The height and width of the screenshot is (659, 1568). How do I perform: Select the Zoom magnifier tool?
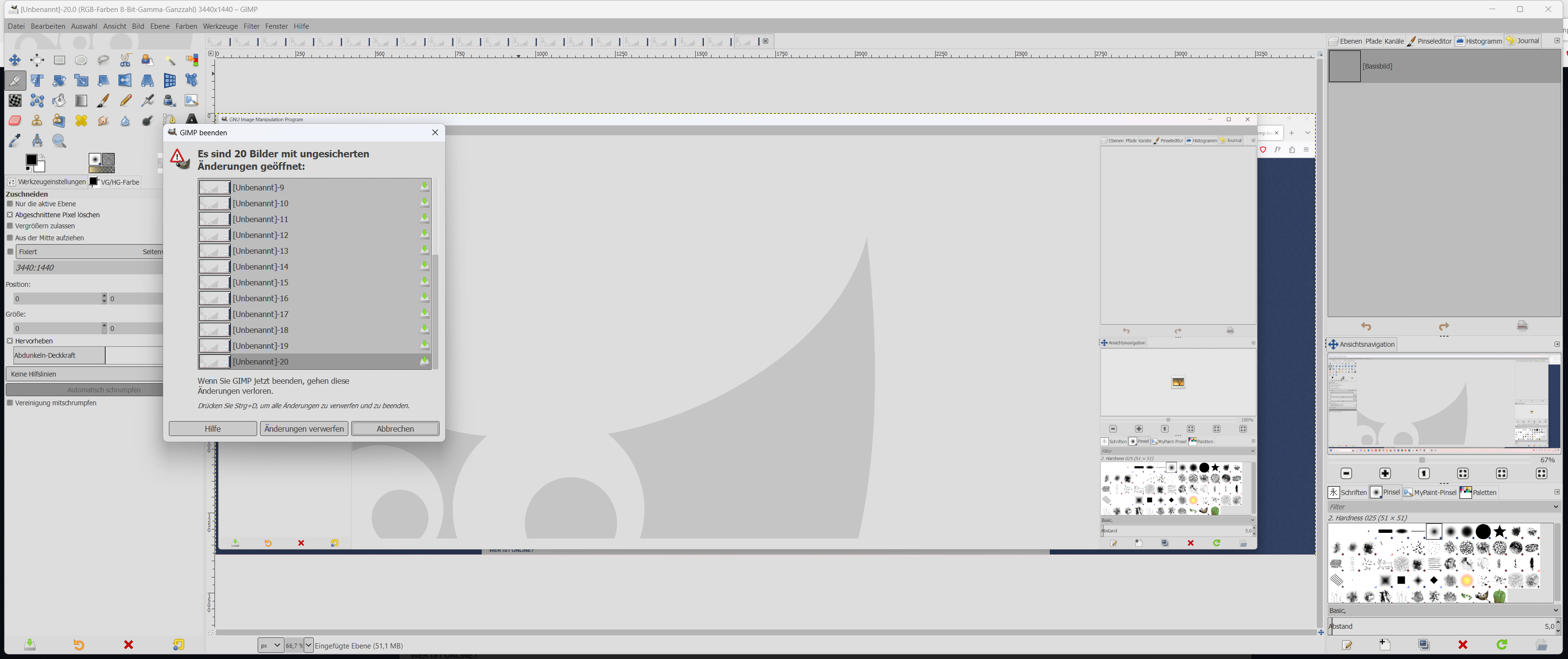click(59, 141)
